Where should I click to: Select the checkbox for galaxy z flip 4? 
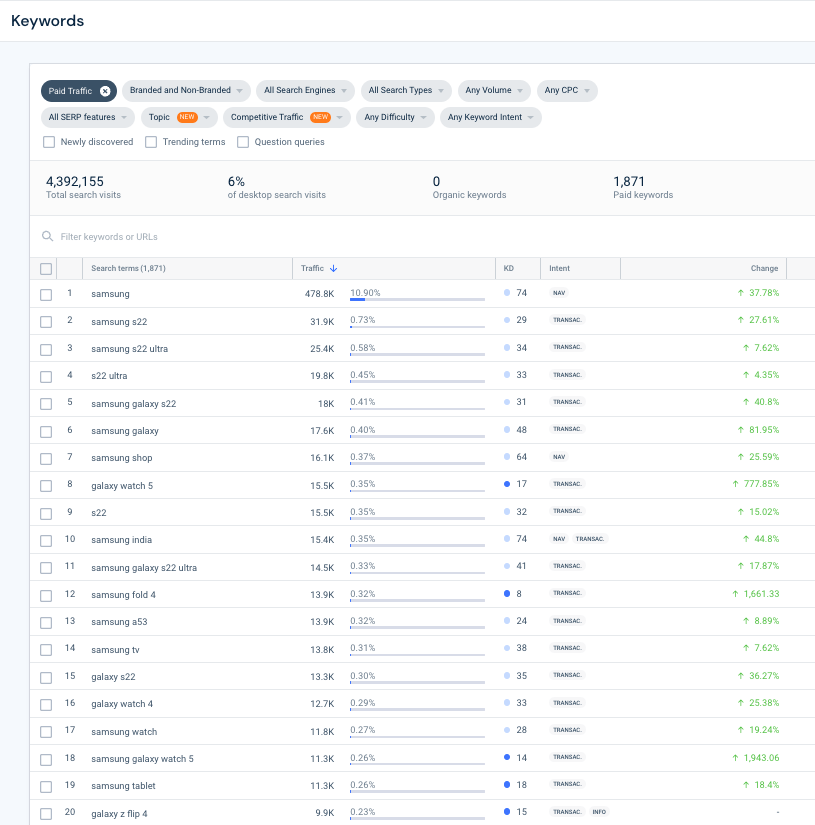(x=46, y=813)
